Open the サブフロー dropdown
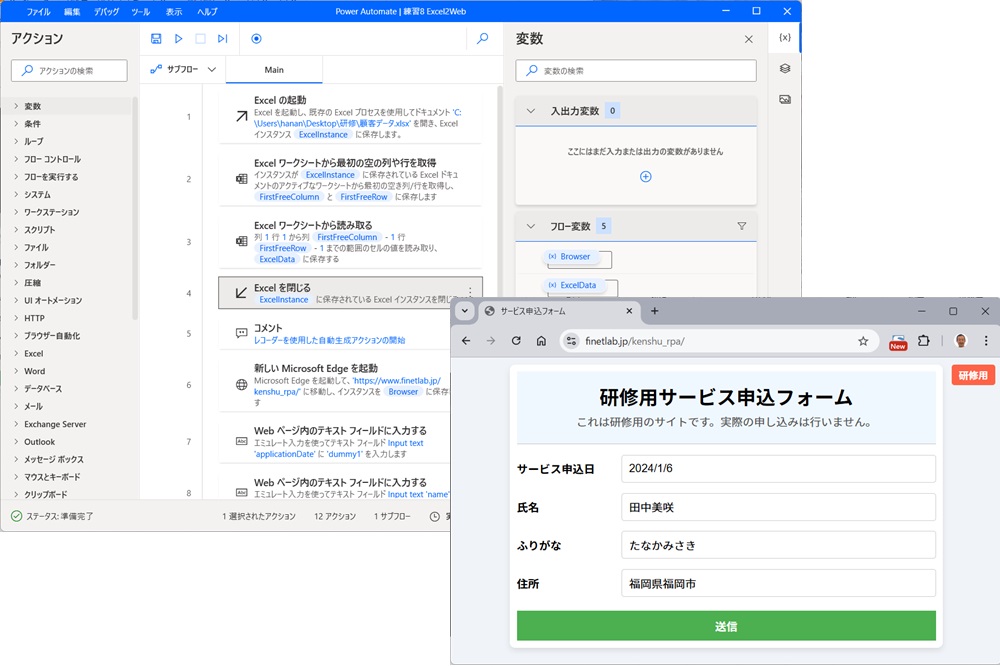Screen dimensions: 1000x667 [x=184, y=70]
